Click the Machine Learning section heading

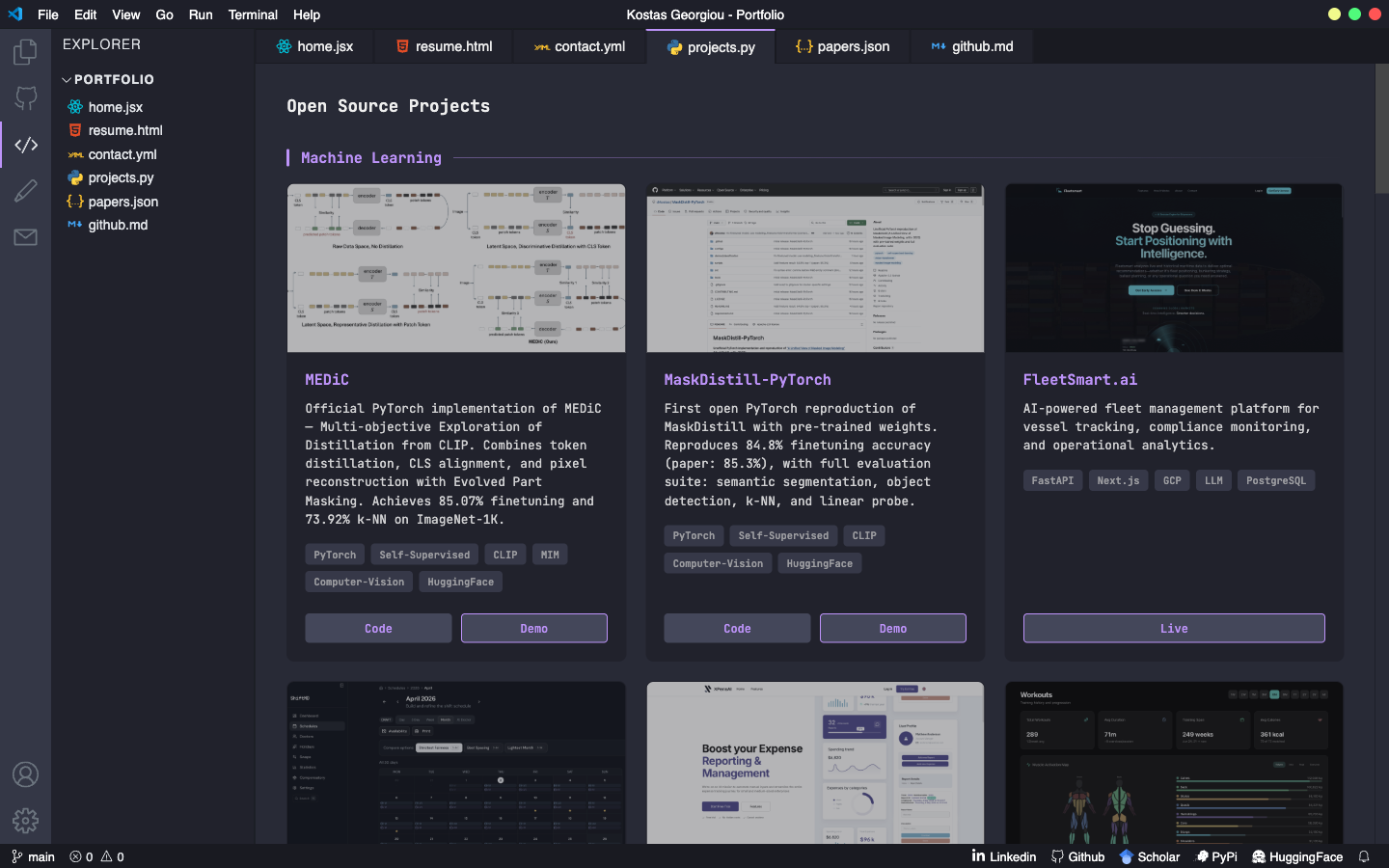[371, 158]
